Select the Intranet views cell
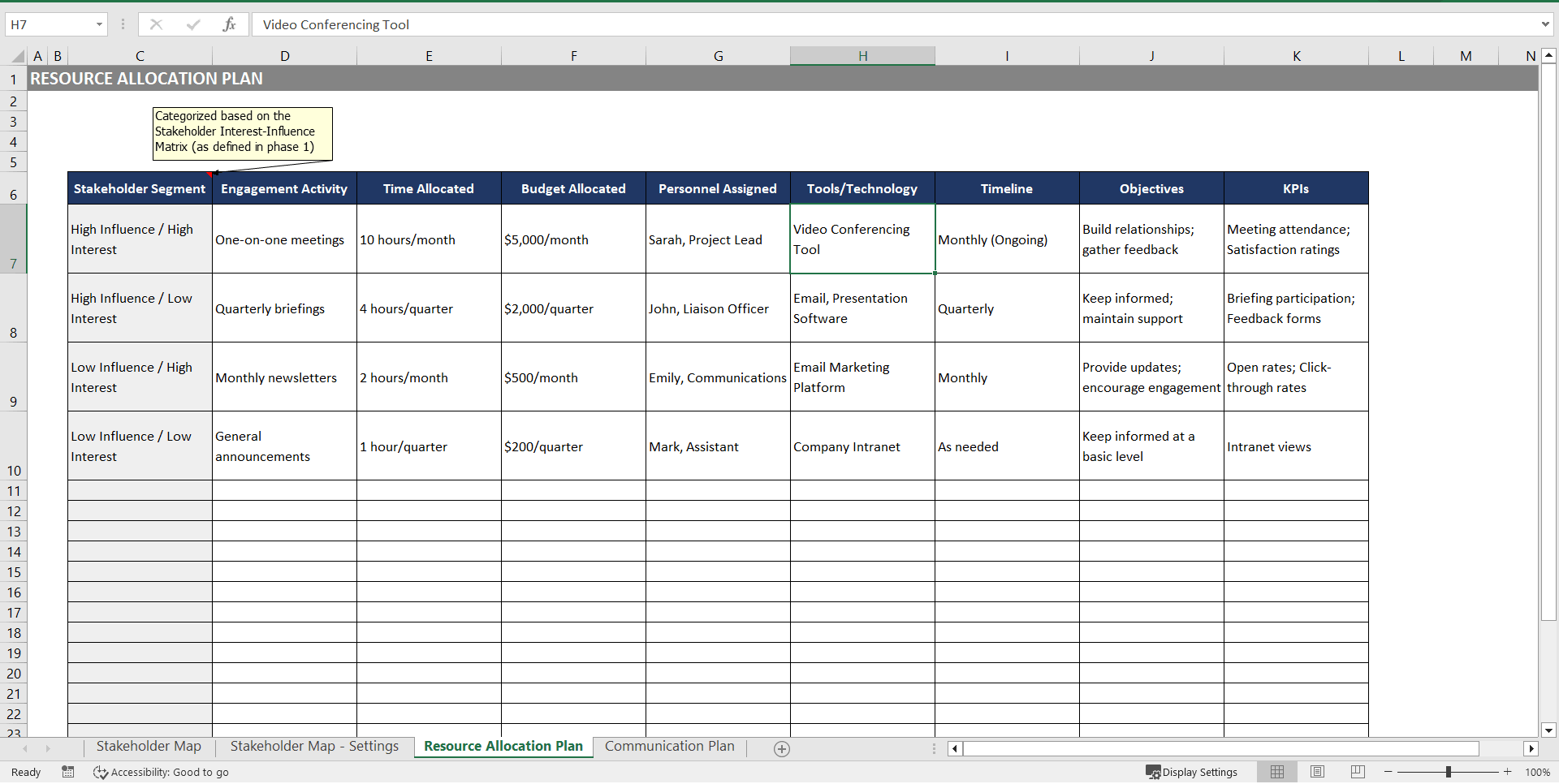The width and height of the screenshot is (1559, 784). pyautogui.click(x=1296, y=446)
